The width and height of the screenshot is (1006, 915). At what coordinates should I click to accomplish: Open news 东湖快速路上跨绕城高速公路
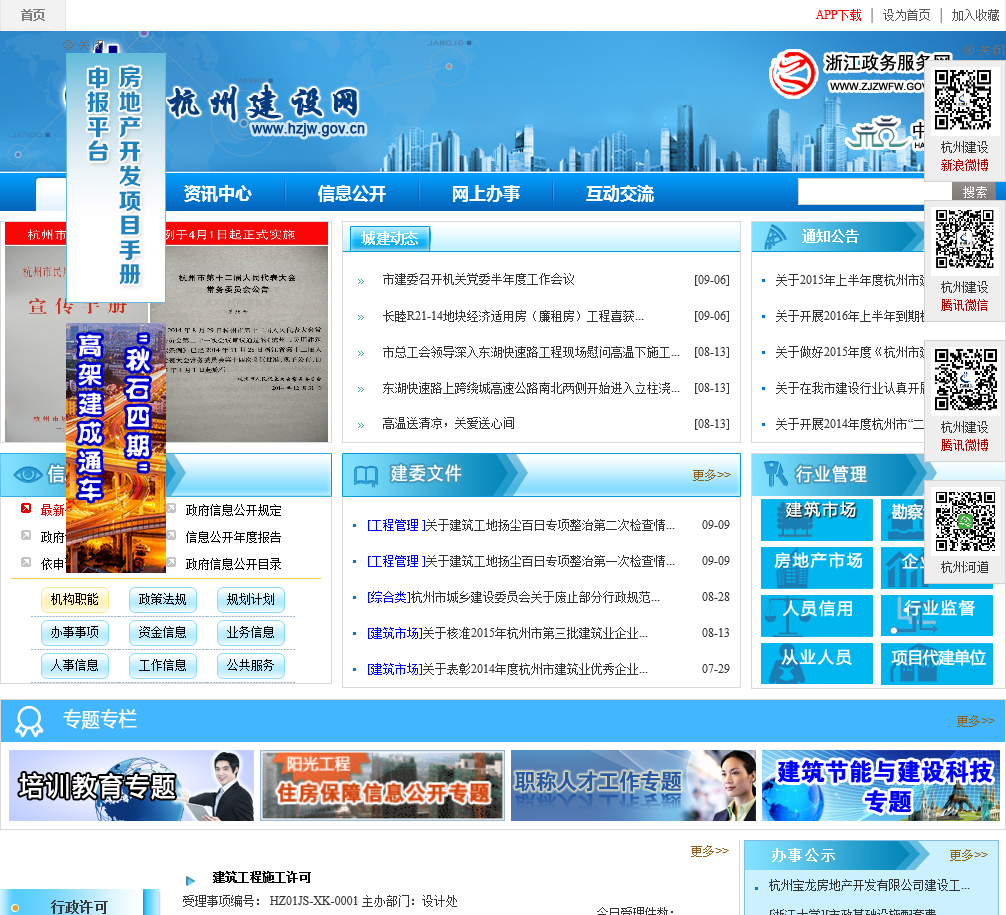[531, 388]
